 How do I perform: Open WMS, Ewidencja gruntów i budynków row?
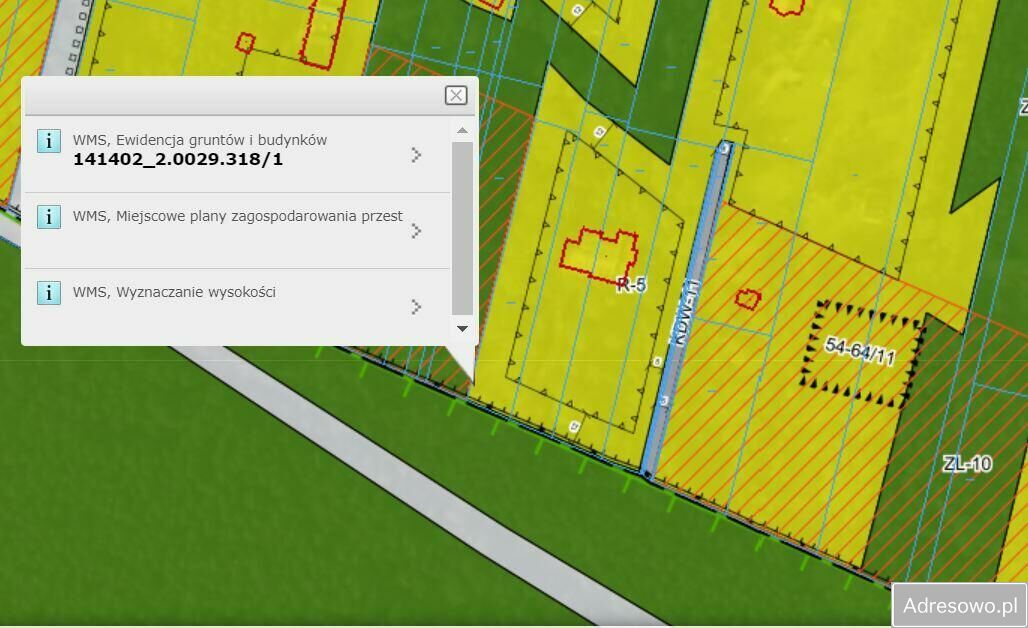[237, 154]
